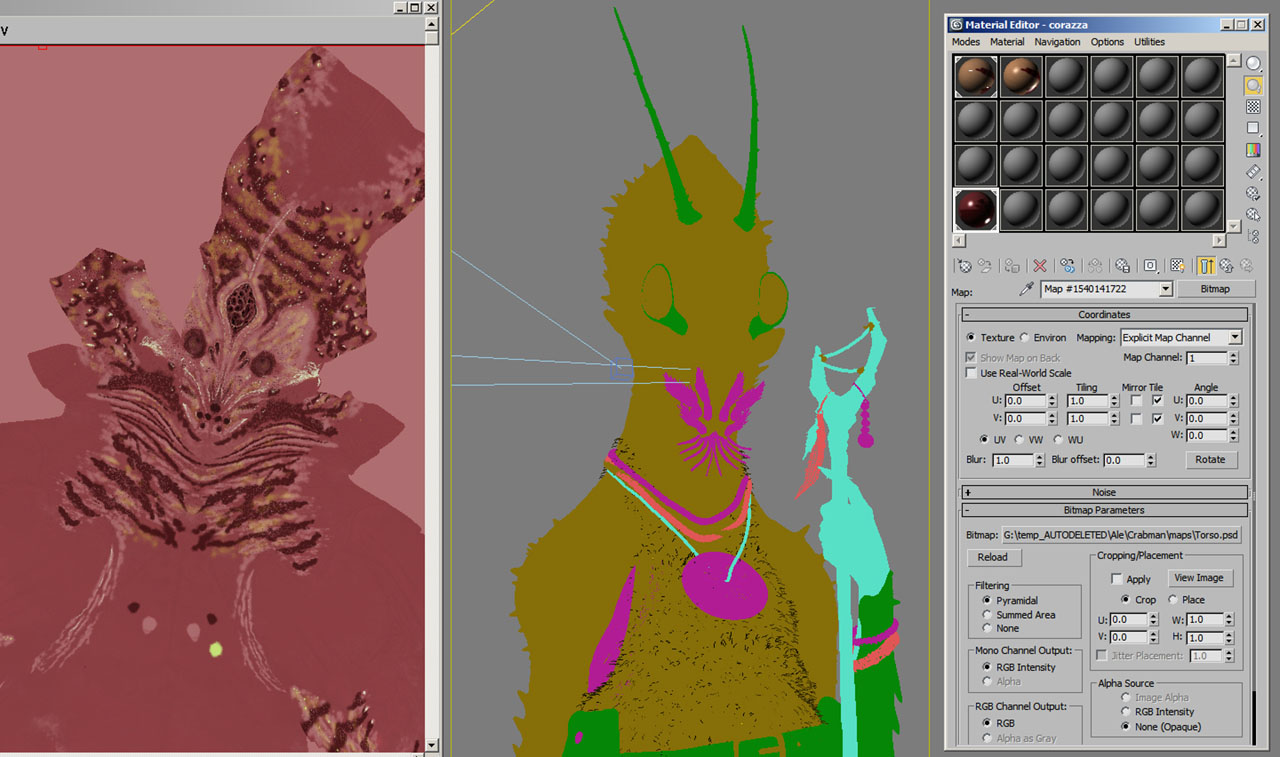
Task: Click the Make Unique icon
Action: [x=1095, y=265]
